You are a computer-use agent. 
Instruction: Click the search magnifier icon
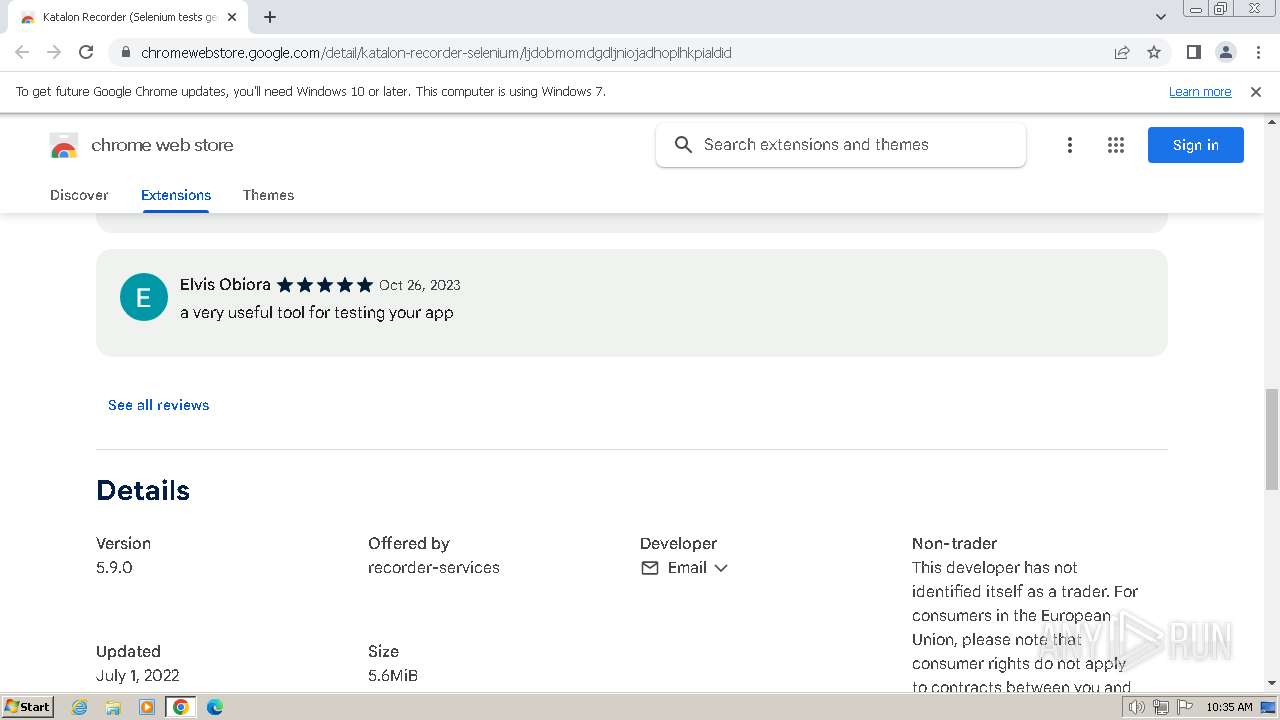pos(683,145)
